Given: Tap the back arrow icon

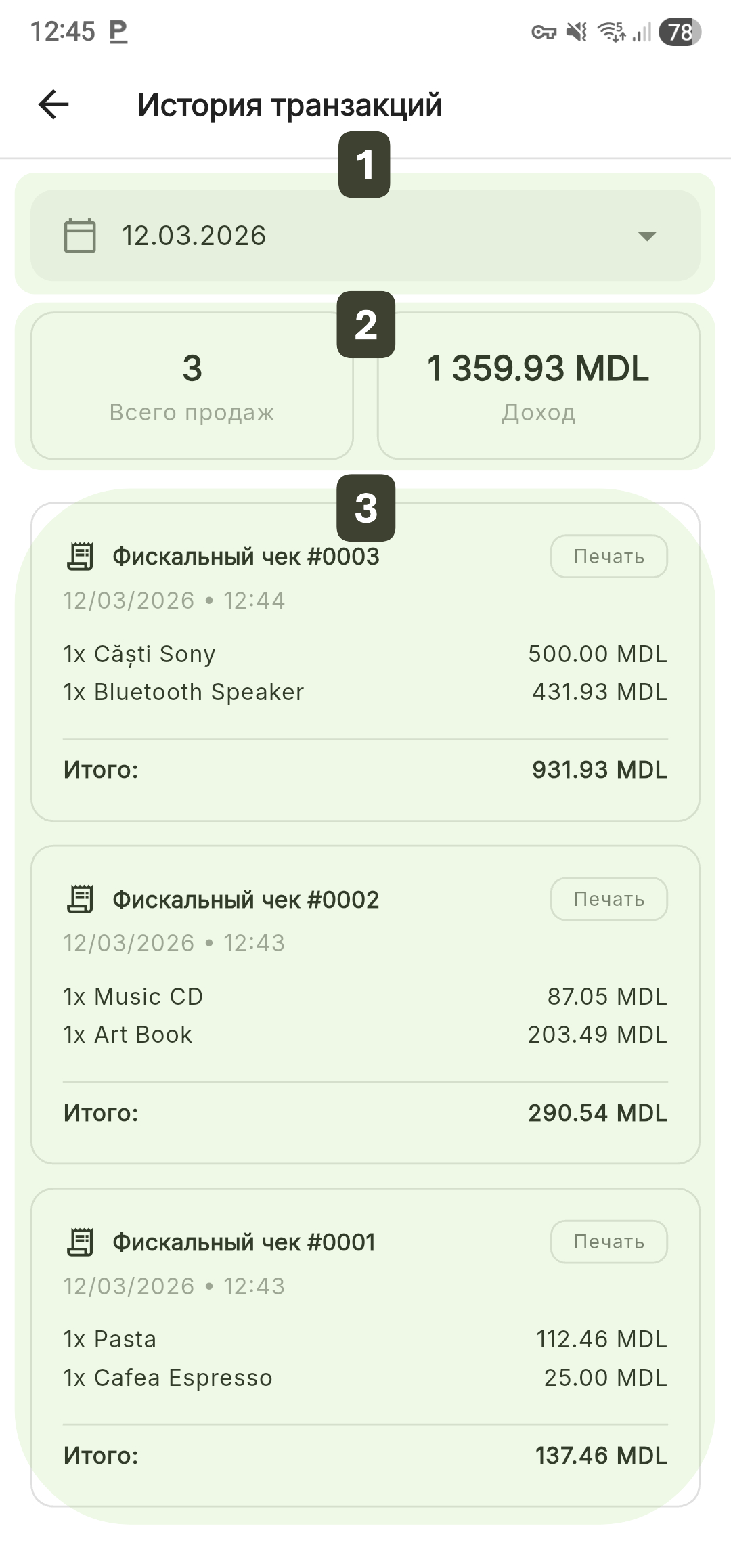Looking at the screenshot, I should click(x=53, y=105).
